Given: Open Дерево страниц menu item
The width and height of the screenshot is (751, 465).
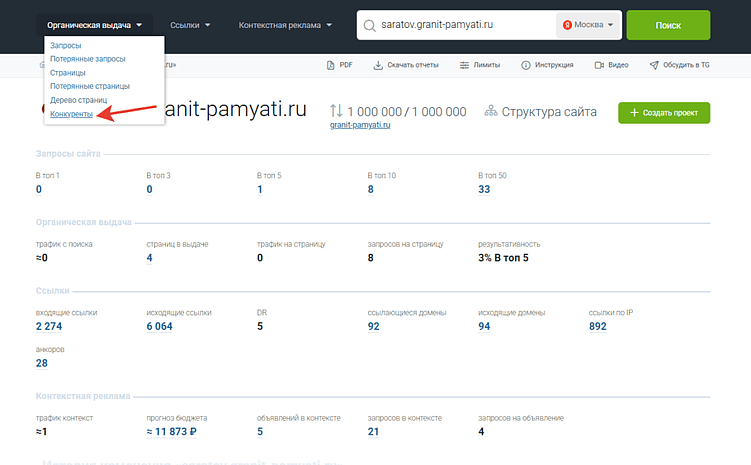Looking at the screenshot, I should [79, 100].
